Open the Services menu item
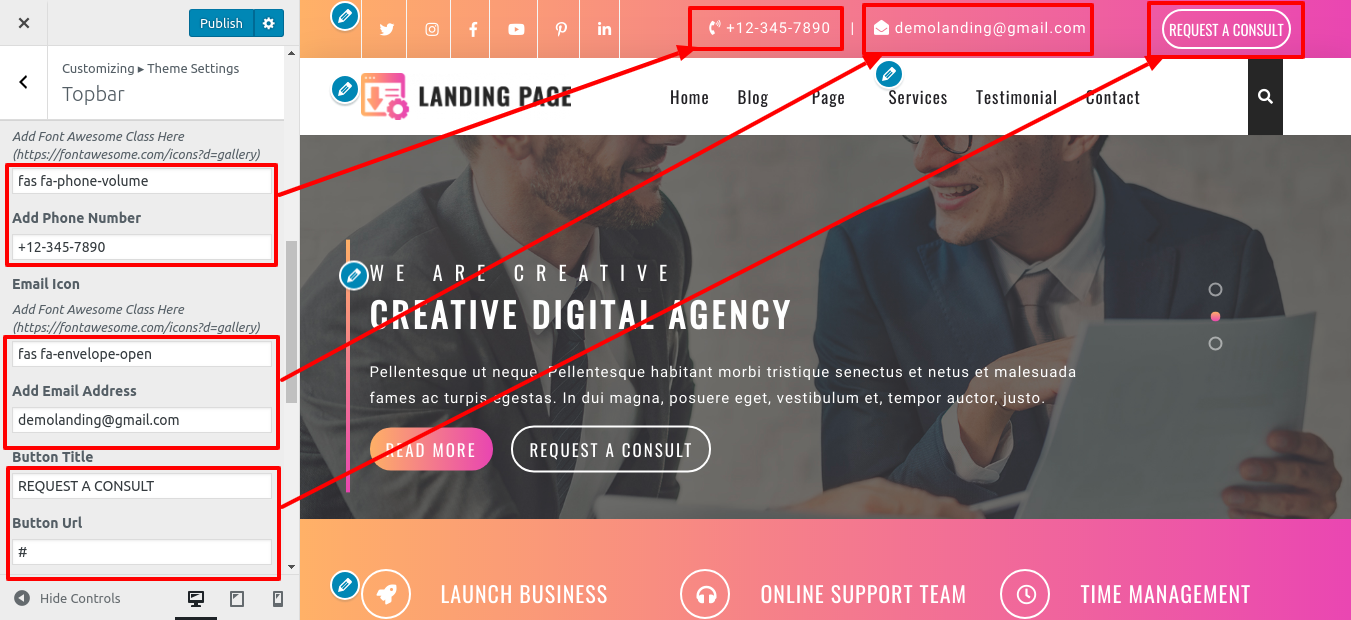 (x=918, y=97)
